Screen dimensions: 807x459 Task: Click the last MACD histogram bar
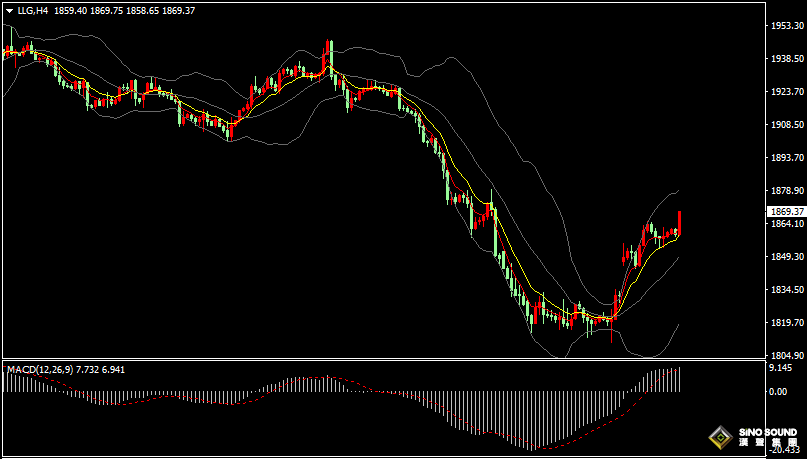click(x=679, y=380)
